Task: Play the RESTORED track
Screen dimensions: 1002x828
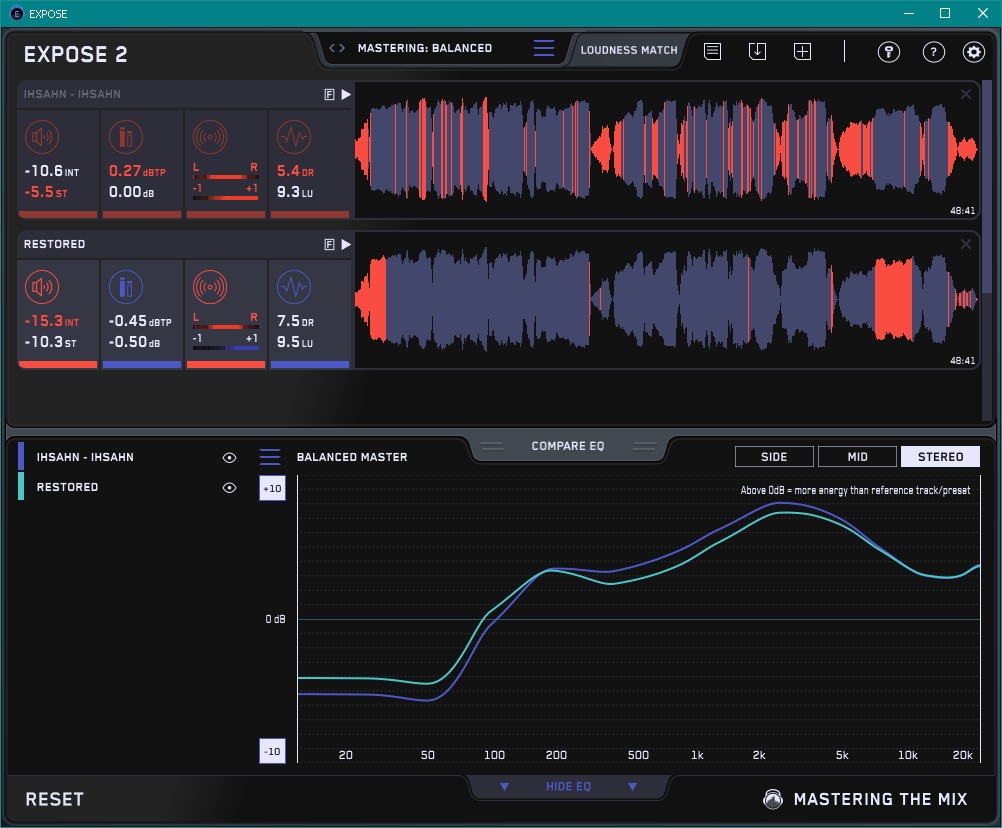Action: click(346, 244)
